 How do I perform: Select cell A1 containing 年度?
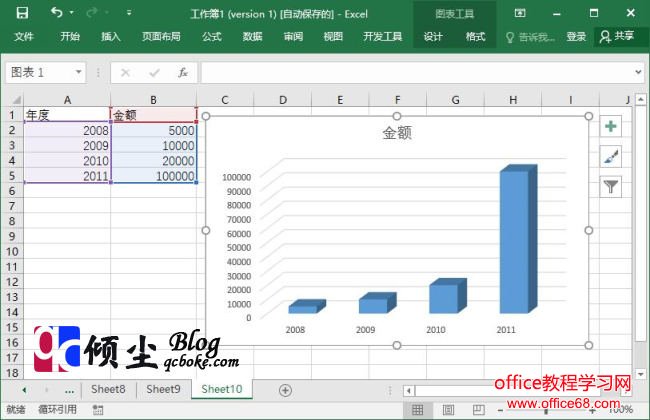click(x=67, y=115)
